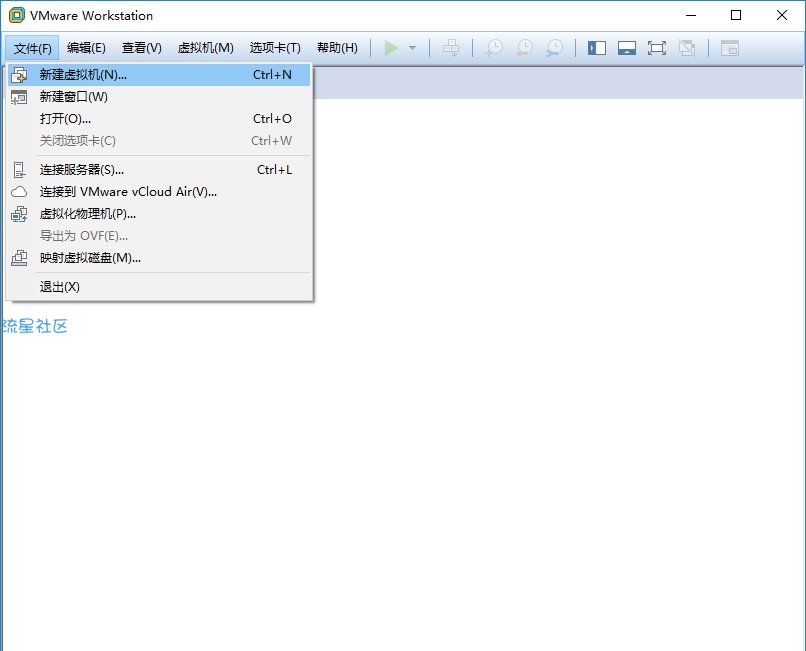The image size is (806, 651).
Task: Select 退出(X) to exit the application
Action: tap(159, 287)
